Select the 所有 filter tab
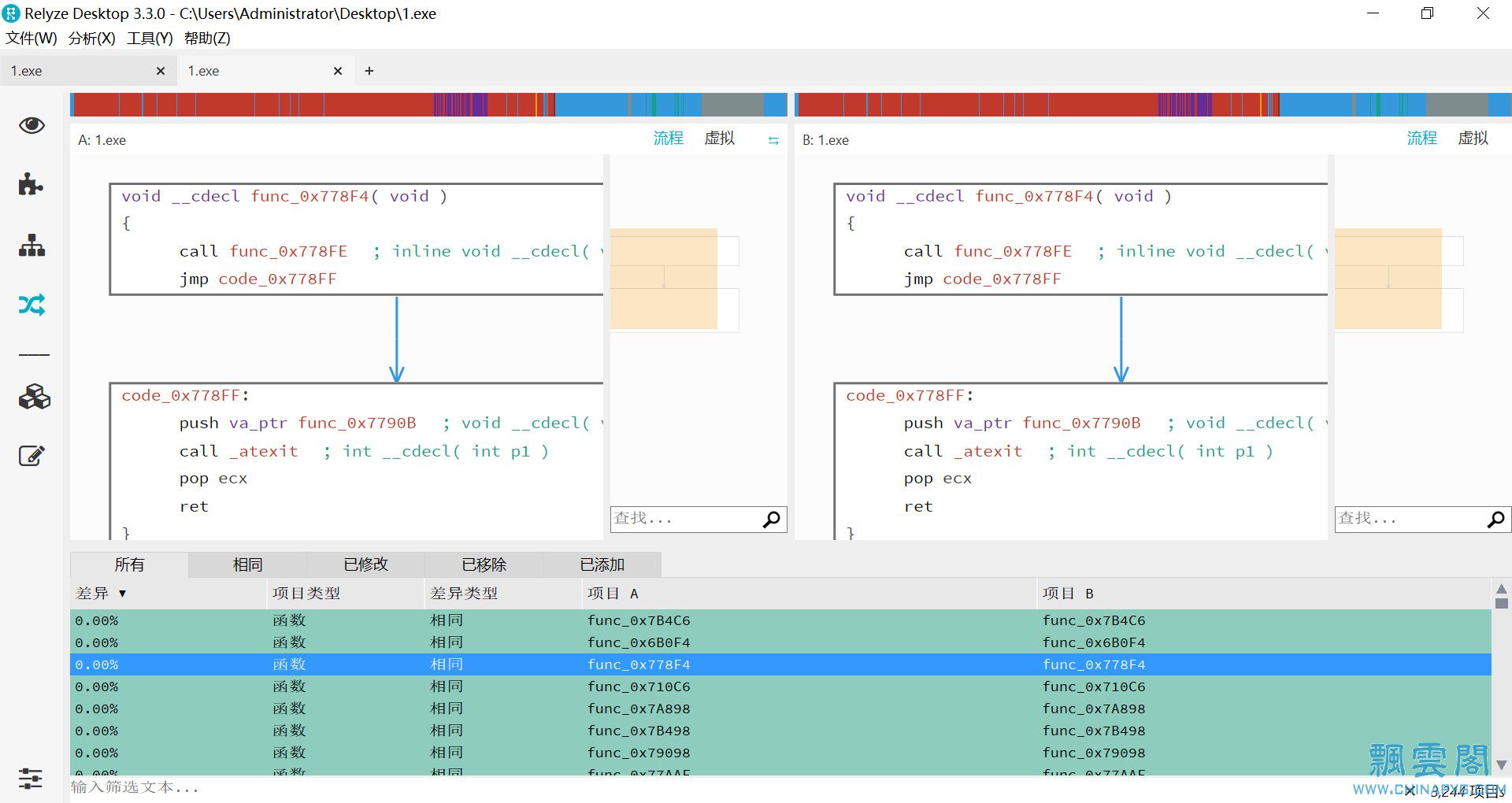 tap(129, 564)
